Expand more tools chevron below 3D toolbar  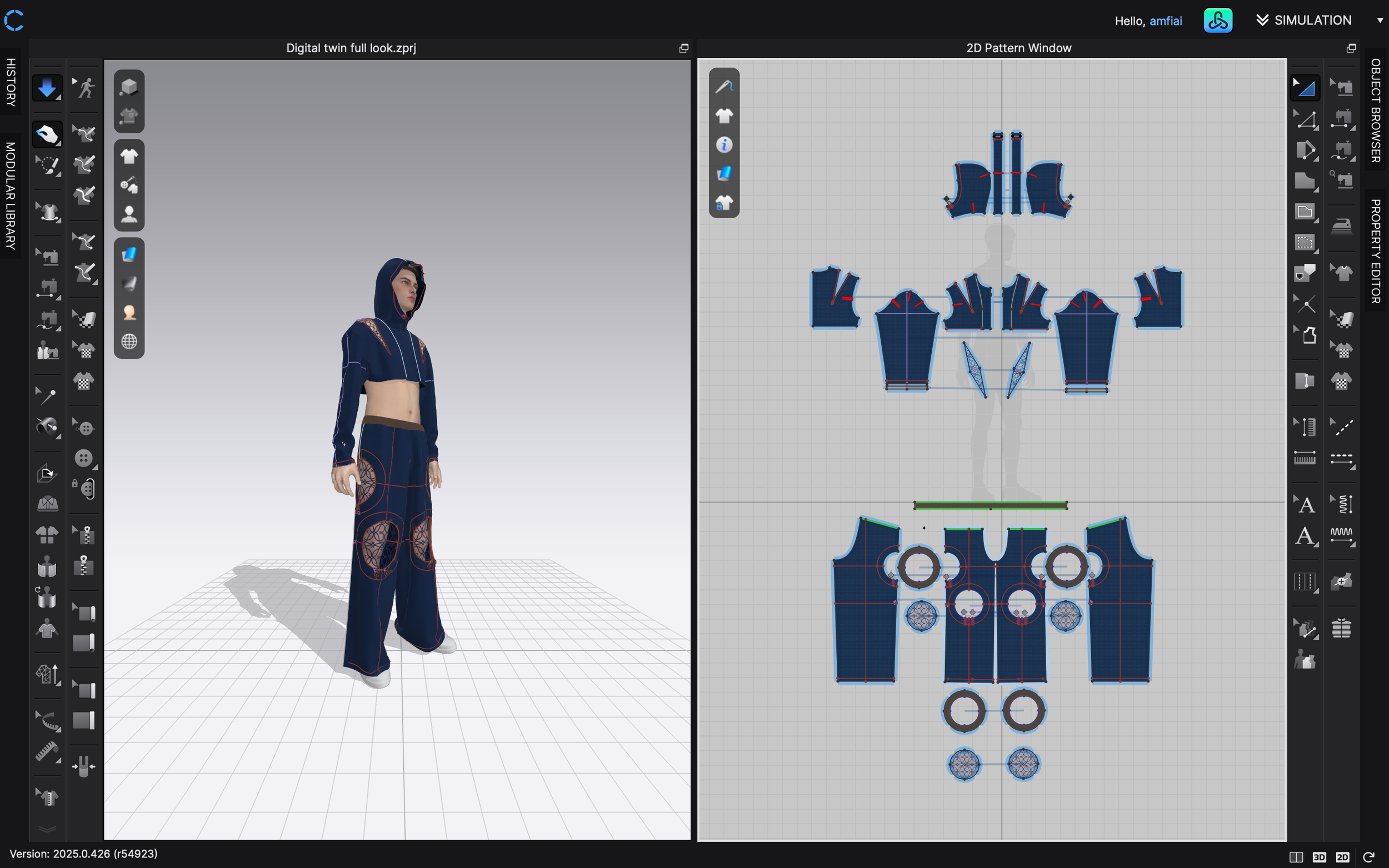(47, 829)
